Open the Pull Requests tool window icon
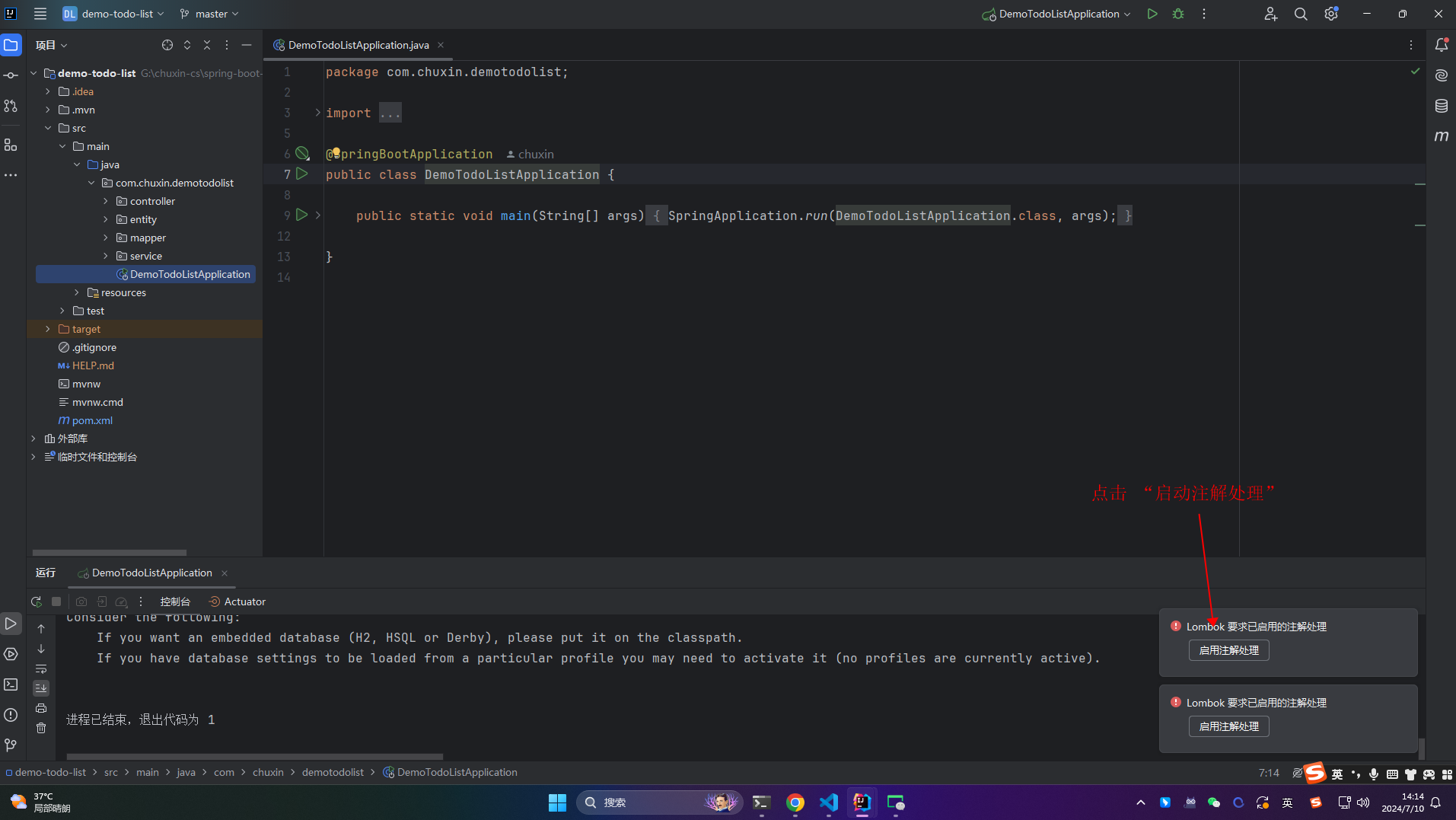Screen dimensions: 1456x820 coord(11,106)
